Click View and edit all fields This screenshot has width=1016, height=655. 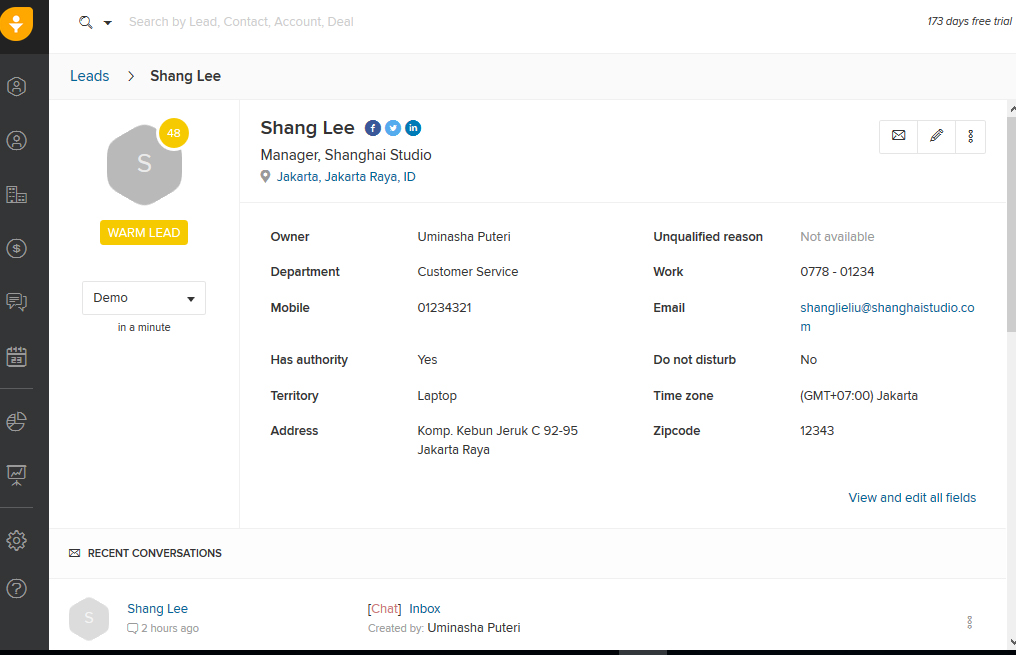point(912,498)
